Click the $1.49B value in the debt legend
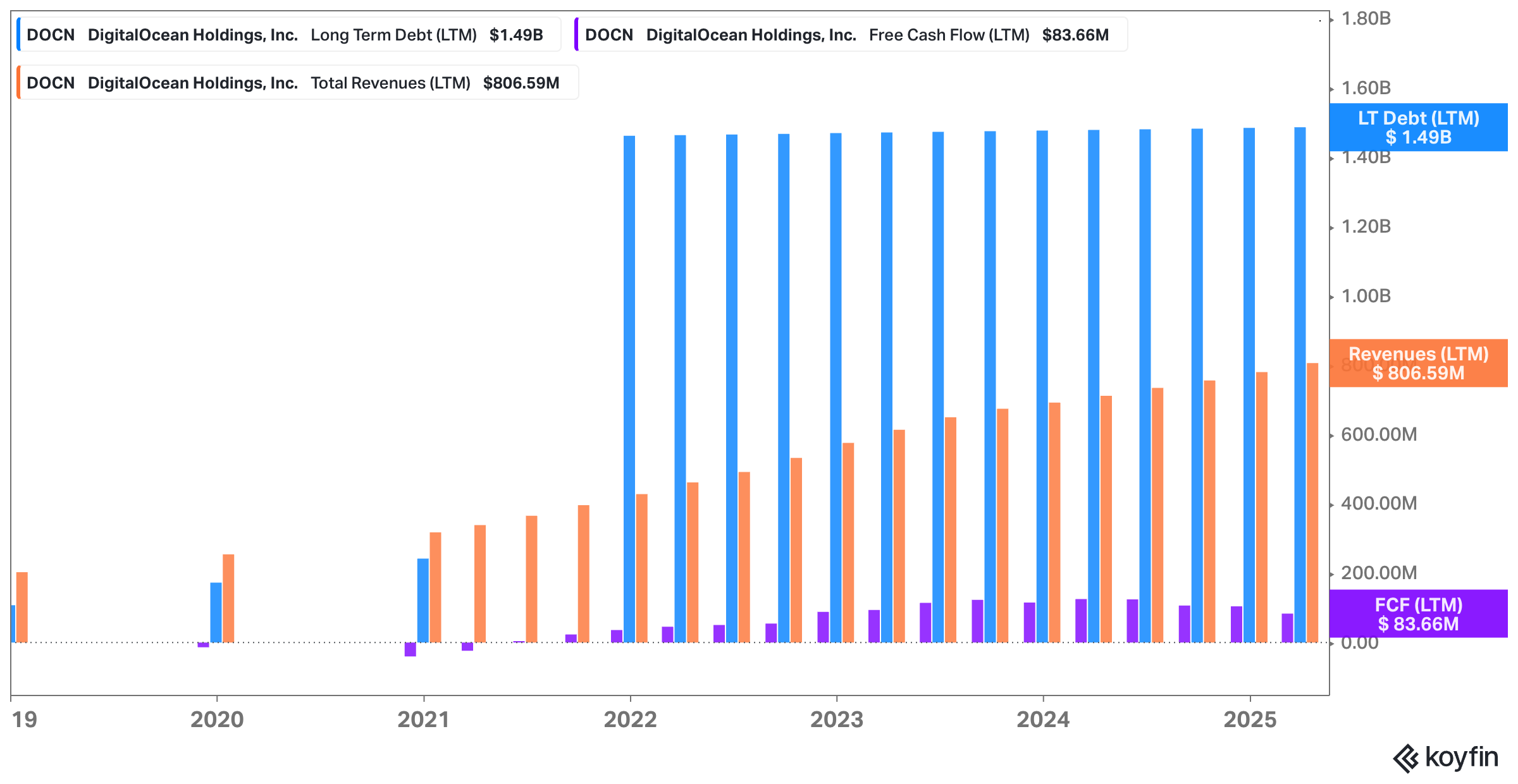This screenshot has width=1518, height=784. (x=516, y=35)
